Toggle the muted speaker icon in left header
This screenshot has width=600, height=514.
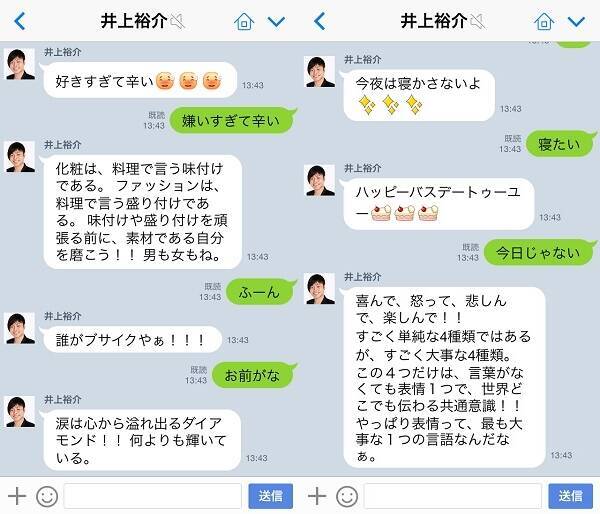coord(178,21)
